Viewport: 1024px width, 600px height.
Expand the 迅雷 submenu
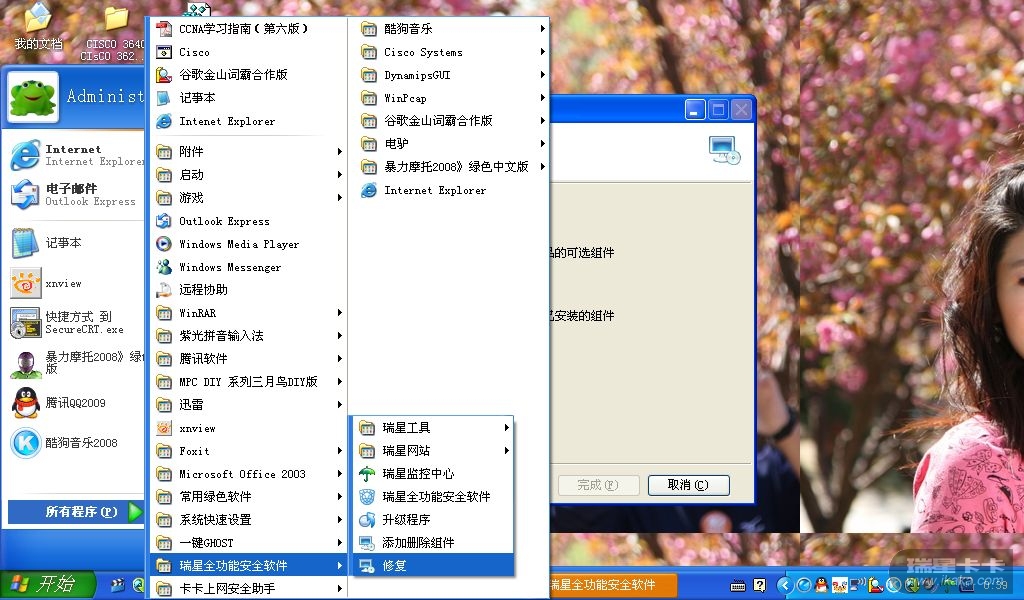[248, 405]
